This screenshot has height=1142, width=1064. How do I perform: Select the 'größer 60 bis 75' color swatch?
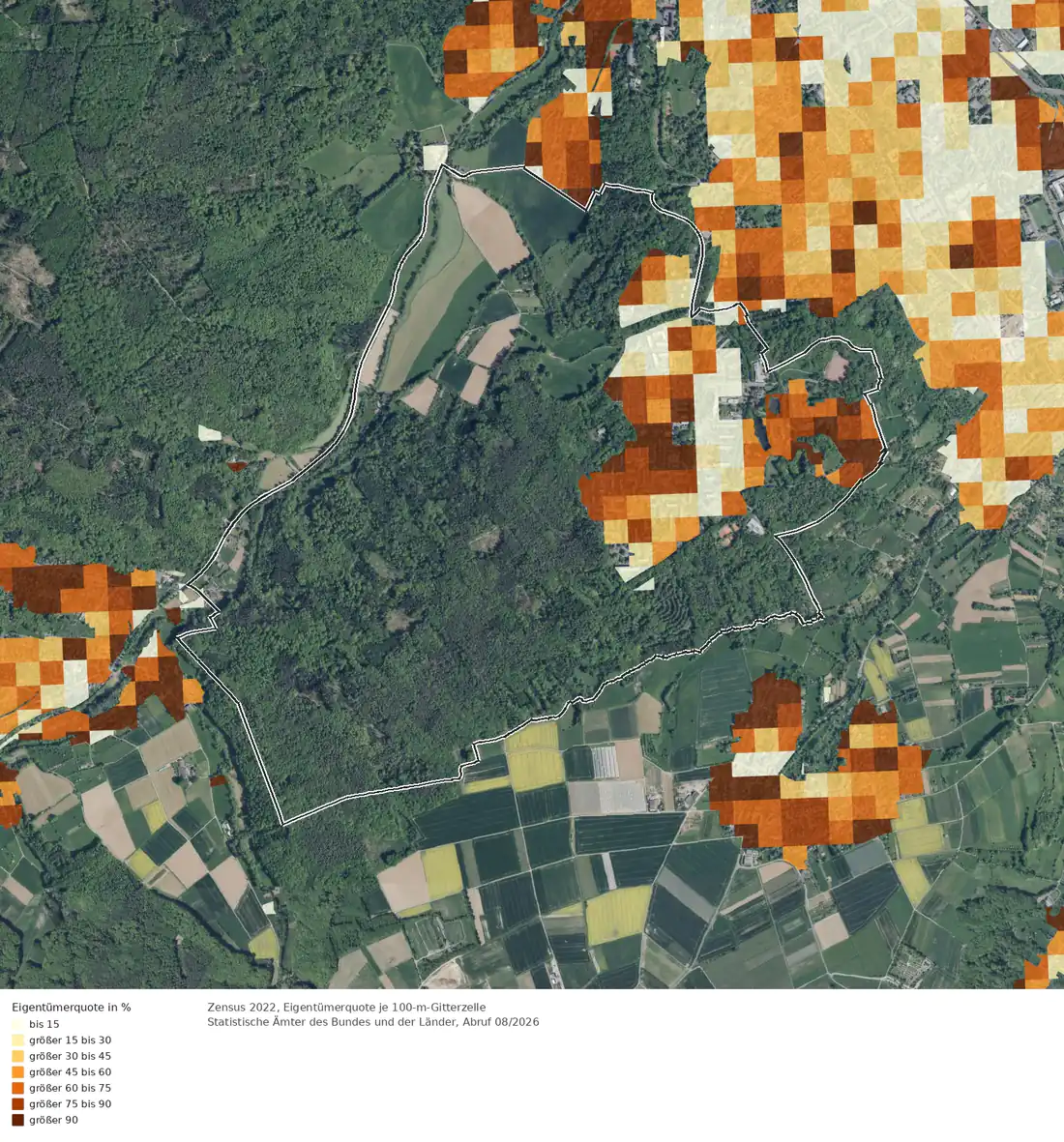[x=17, y=1088]
